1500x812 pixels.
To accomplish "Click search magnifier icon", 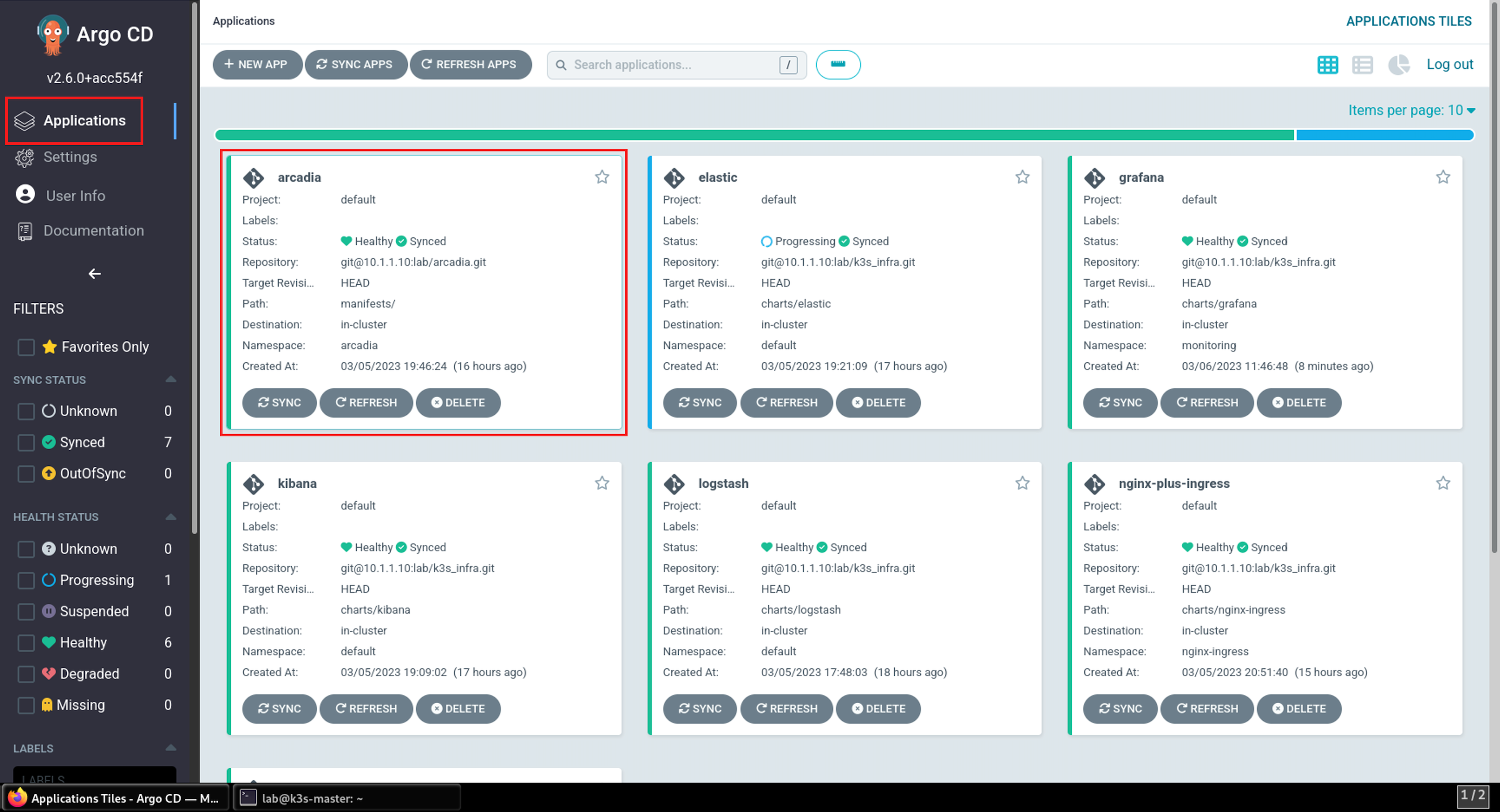I will [x=561, y=65].
